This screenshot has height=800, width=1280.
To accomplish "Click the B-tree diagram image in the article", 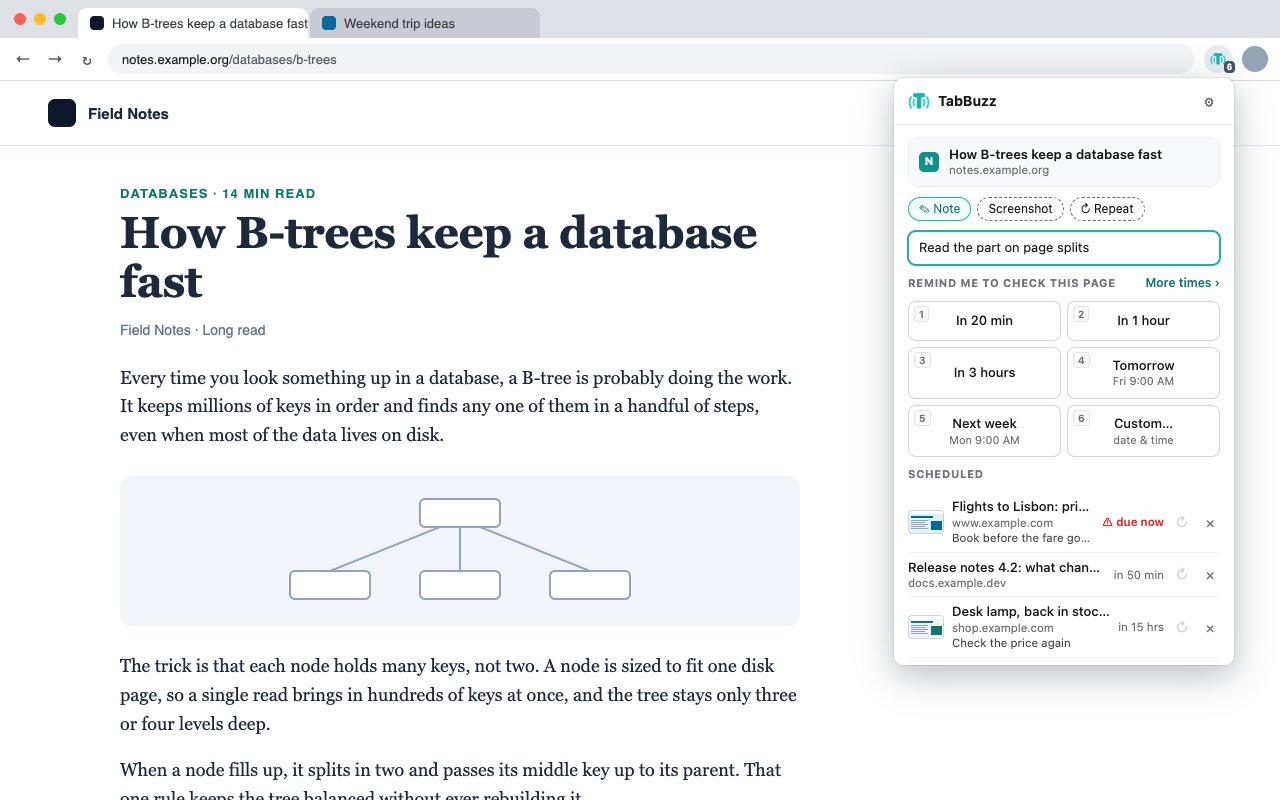I will pyautogui.click(x=460, y=551).
